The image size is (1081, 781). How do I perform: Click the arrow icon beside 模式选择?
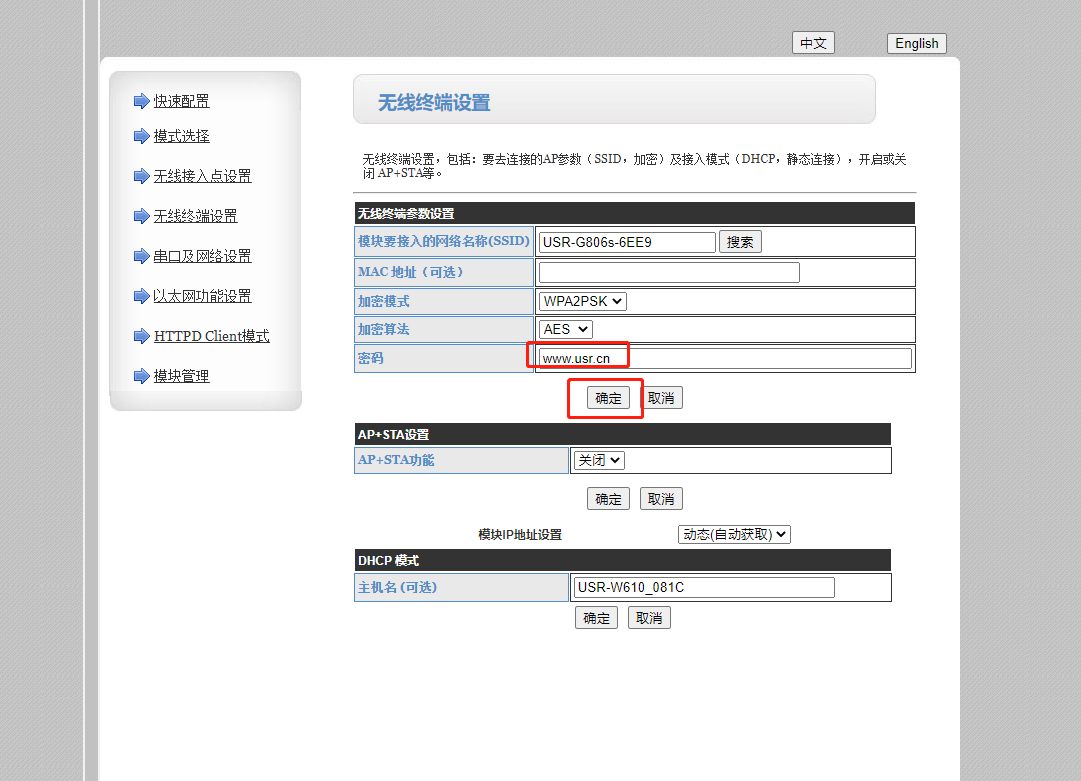click(x=141, y=136)
